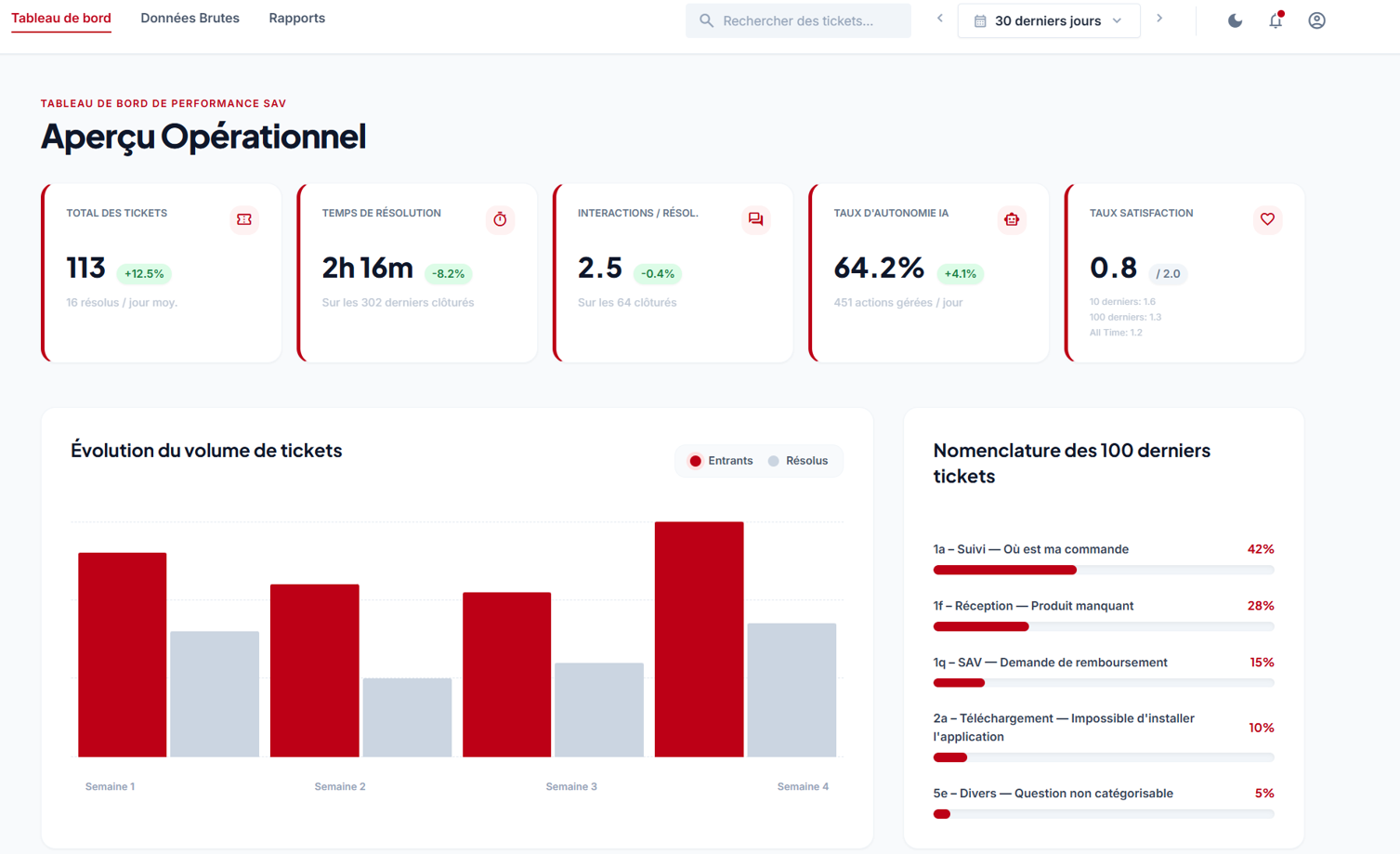
Task: Open notifications via the bell icon
Action: click(1276, 20)
